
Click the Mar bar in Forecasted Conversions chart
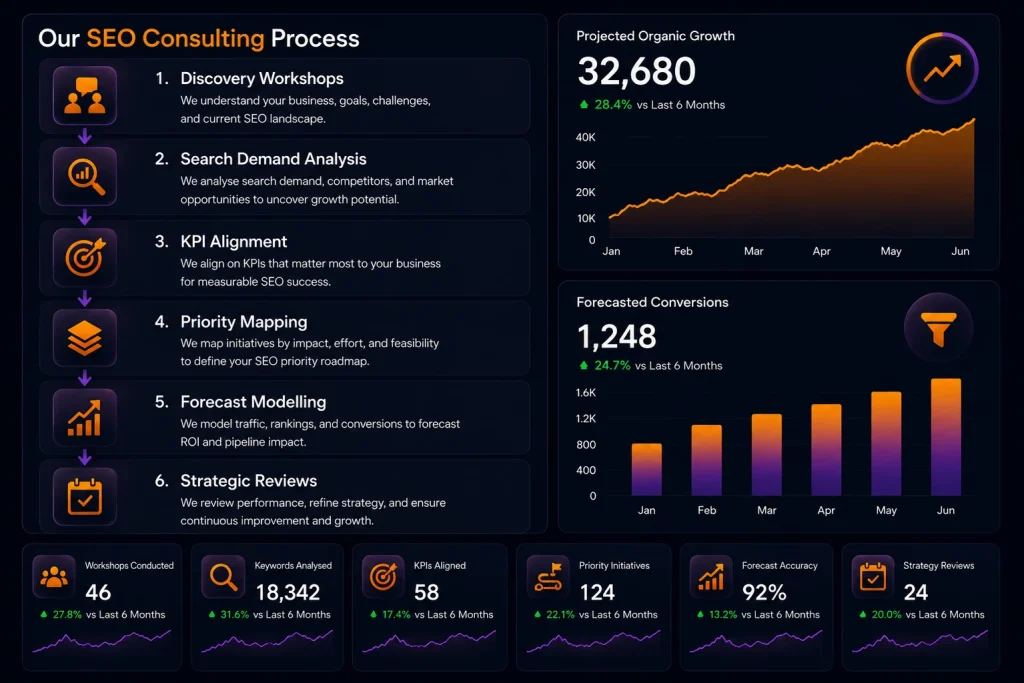pyautogui.click(x=767, y=454)
